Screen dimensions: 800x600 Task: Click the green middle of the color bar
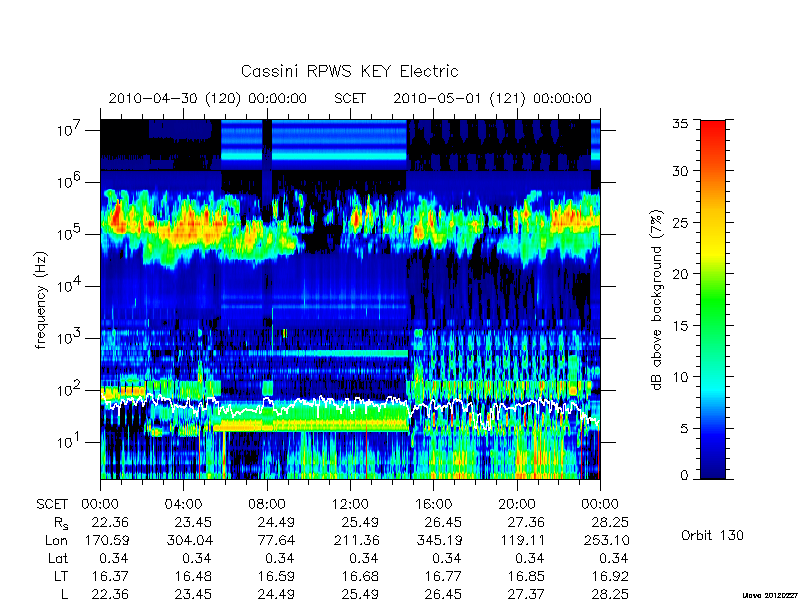(713, 300)
